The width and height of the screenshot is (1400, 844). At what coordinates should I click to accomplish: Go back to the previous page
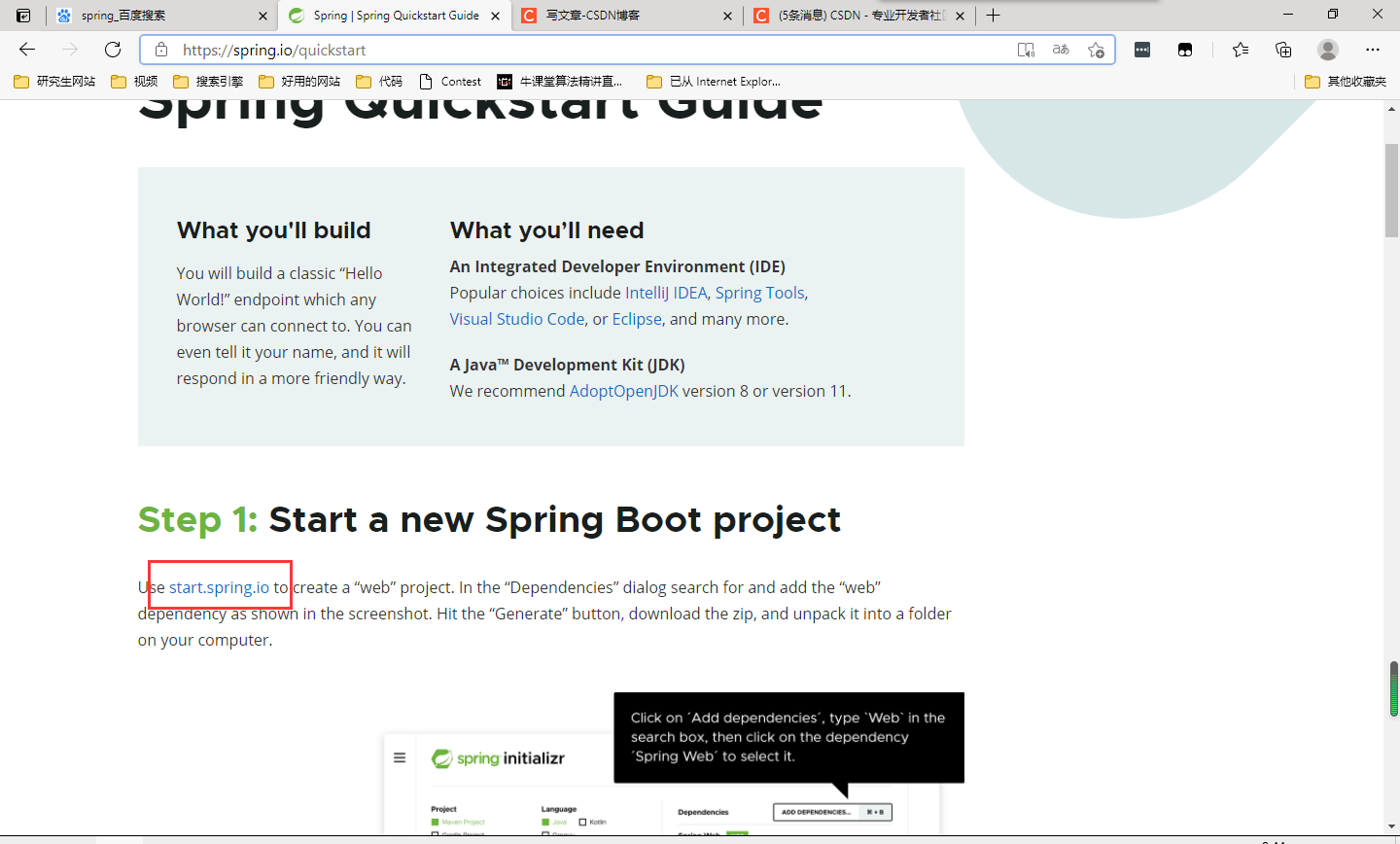26,49
